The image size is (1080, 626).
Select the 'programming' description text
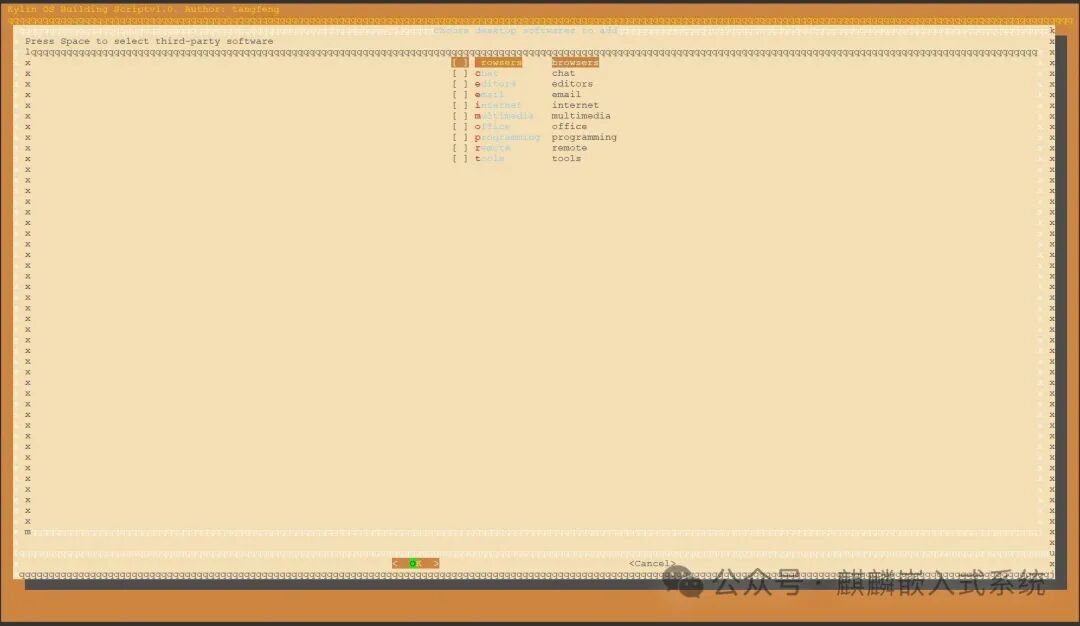[584, 137]
